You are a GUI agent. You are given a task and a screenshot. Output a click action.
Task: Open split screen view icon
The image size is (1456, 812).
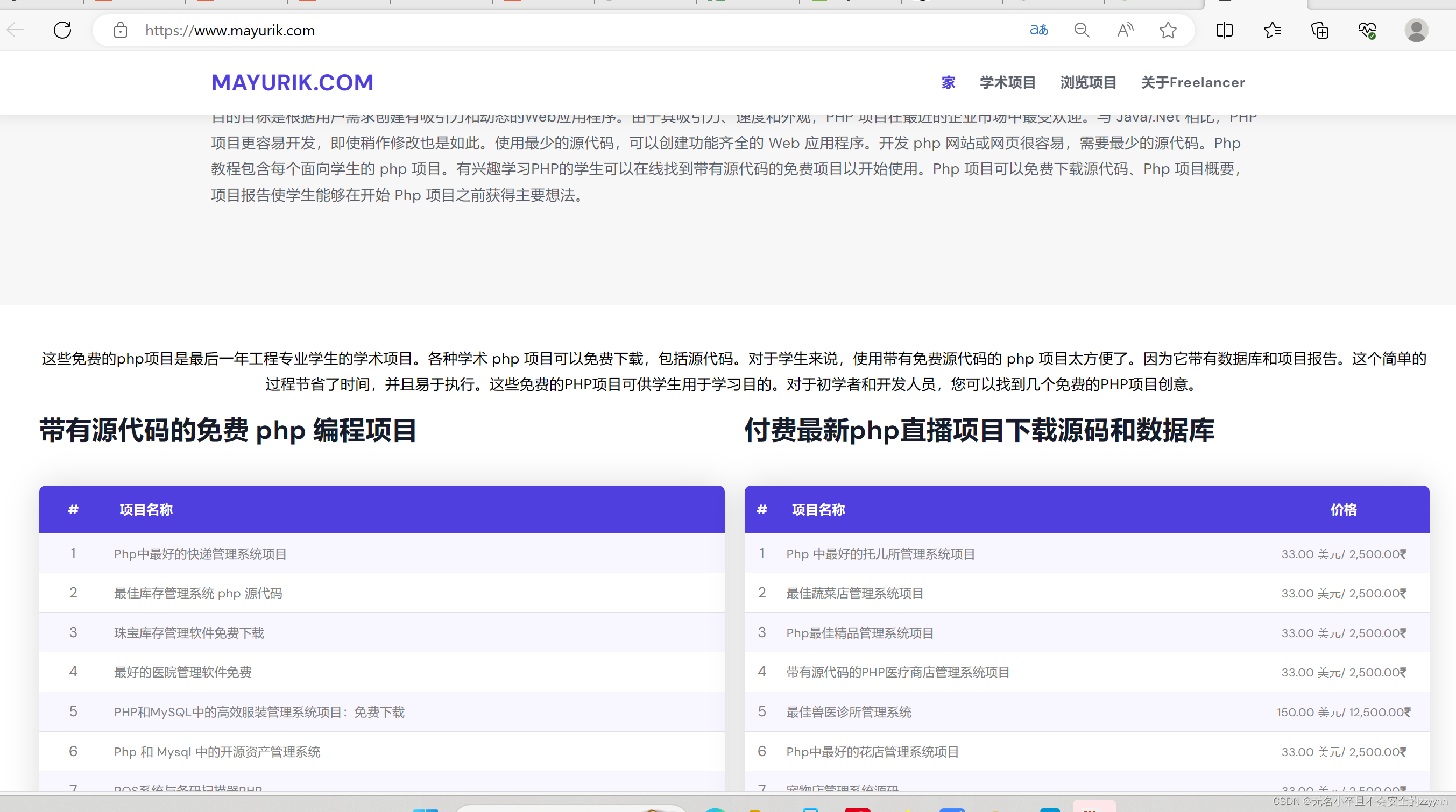[1224, 30]
